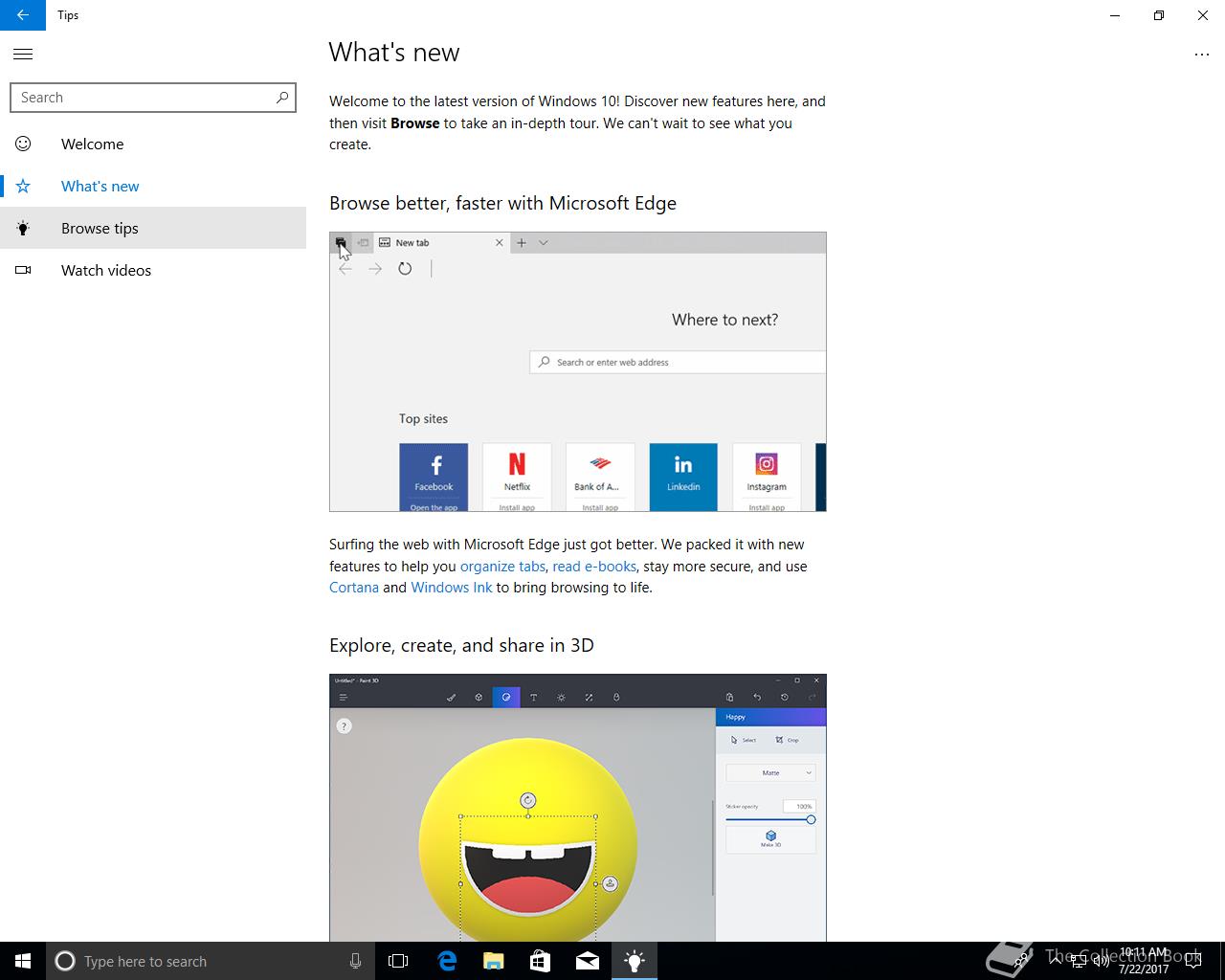
Task: Click the smiley Welcome icon
Action: 23,144
